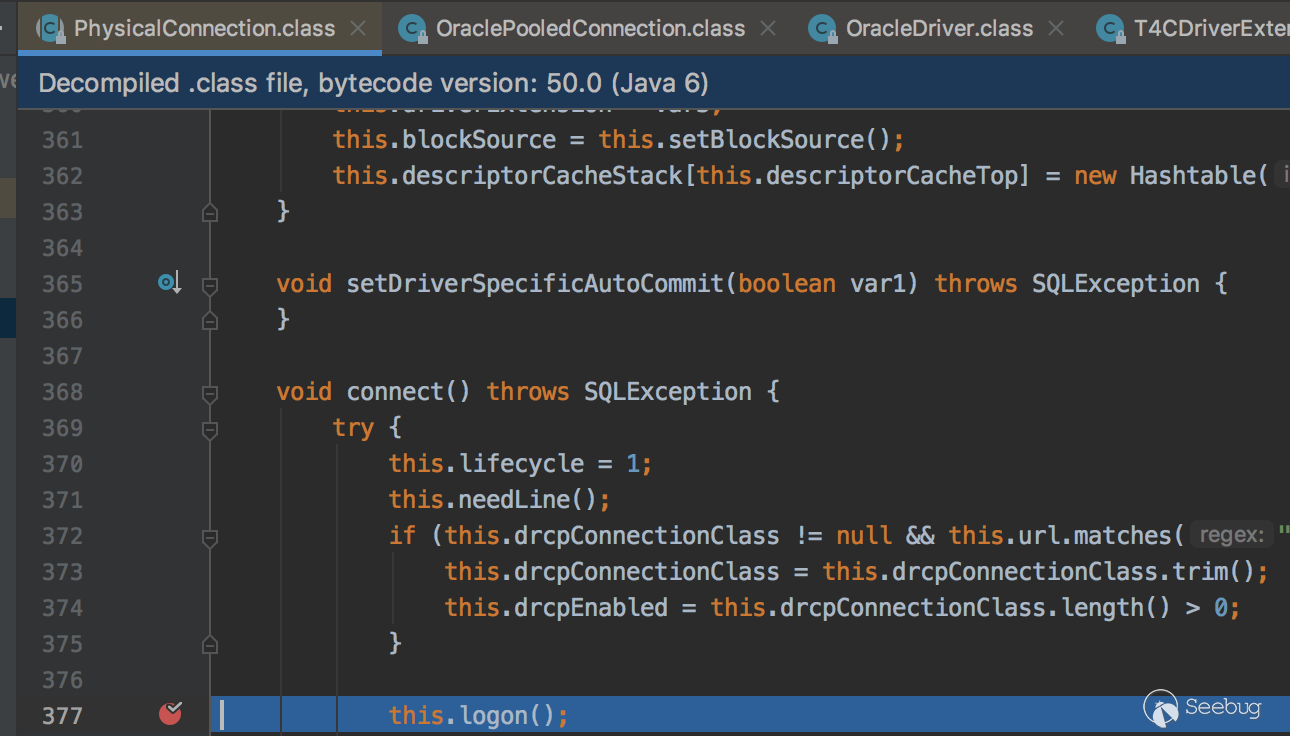Collapse the connect() method at line 368
This screenshot has height=736, width=1290.
point(210,393)
